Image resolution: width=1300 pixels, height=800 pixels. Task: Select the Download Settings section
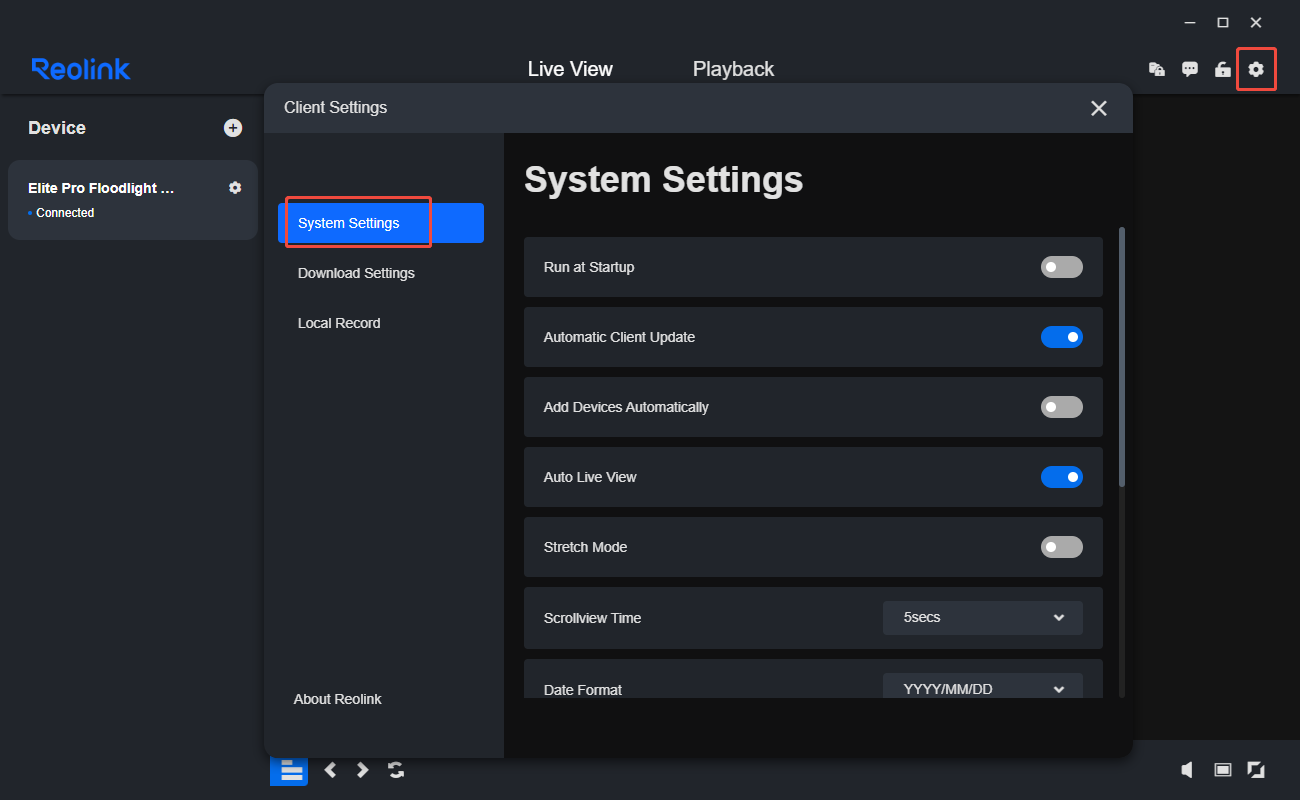[355, 273]
